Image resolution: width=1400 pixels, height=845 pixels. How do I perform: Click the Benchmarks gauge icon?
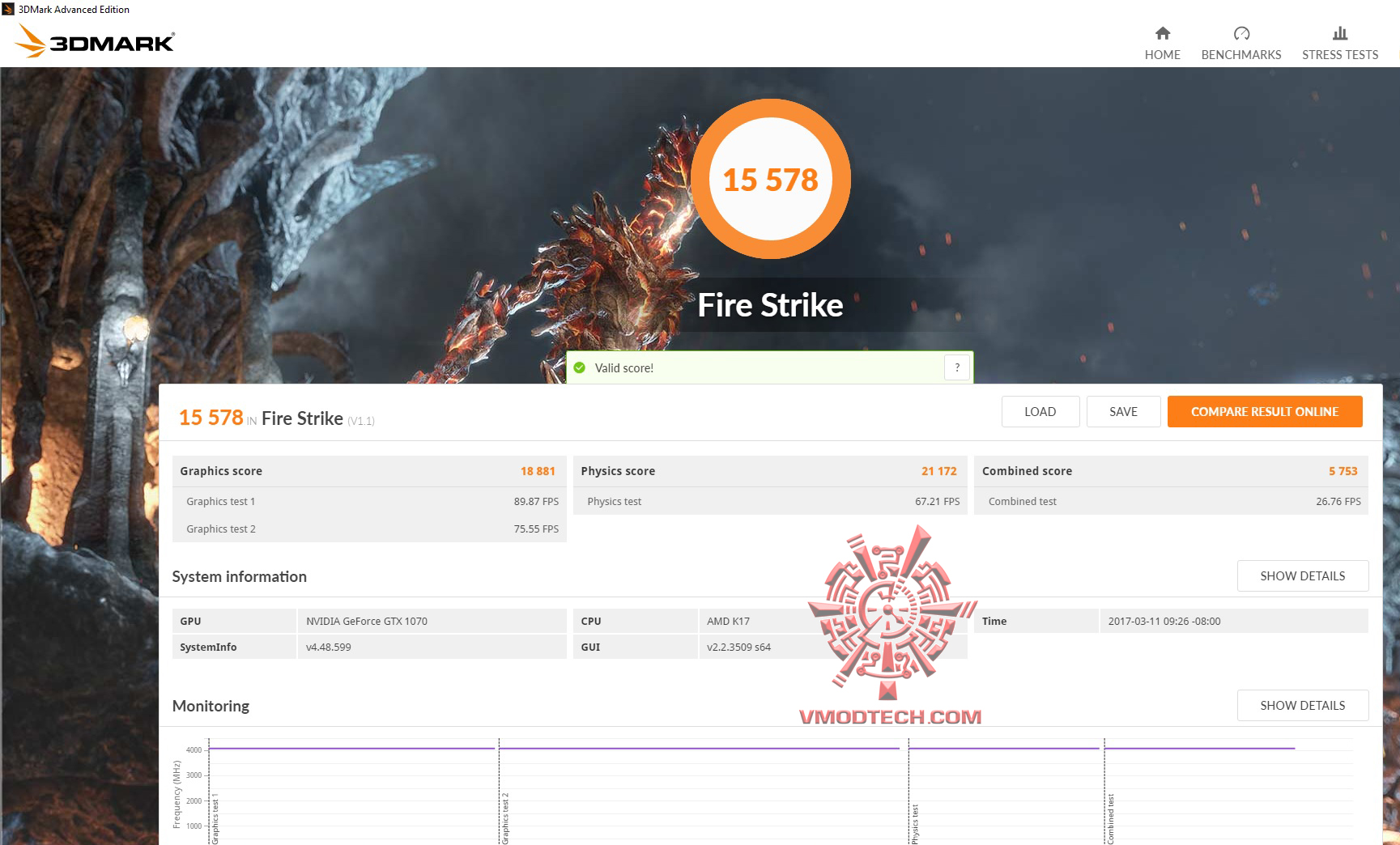pyautogui.click(x=1241, y=33)
